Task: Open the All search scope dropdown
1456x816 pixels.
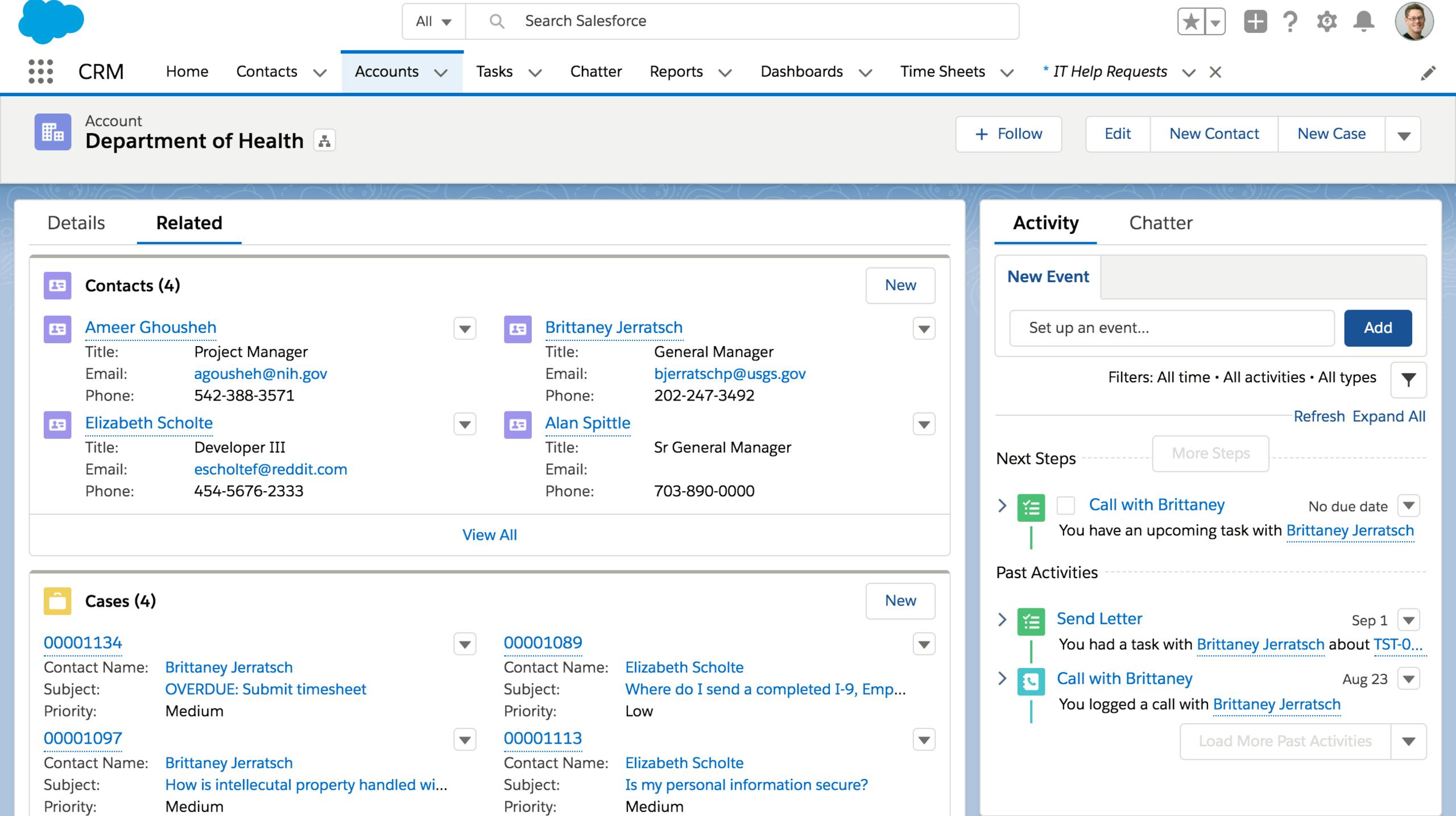Action: pyautogui.click(x=433, y=22)
